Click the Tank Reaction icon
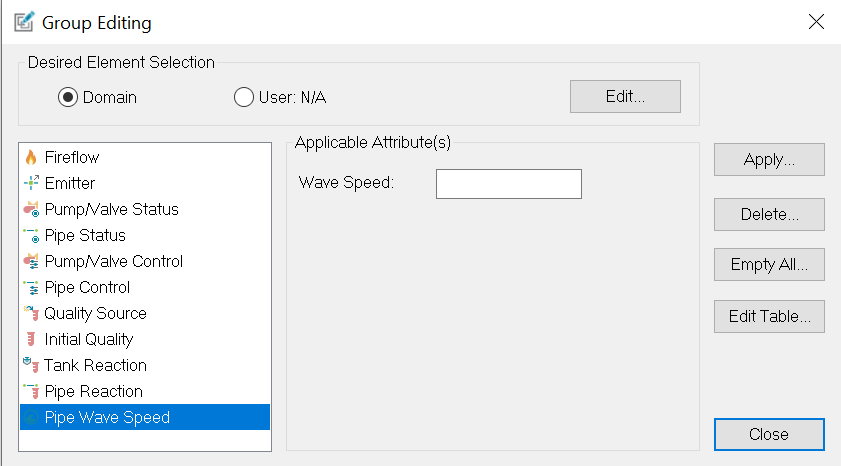The width and height of the screenshot is (841, 466). click(31, 365)
